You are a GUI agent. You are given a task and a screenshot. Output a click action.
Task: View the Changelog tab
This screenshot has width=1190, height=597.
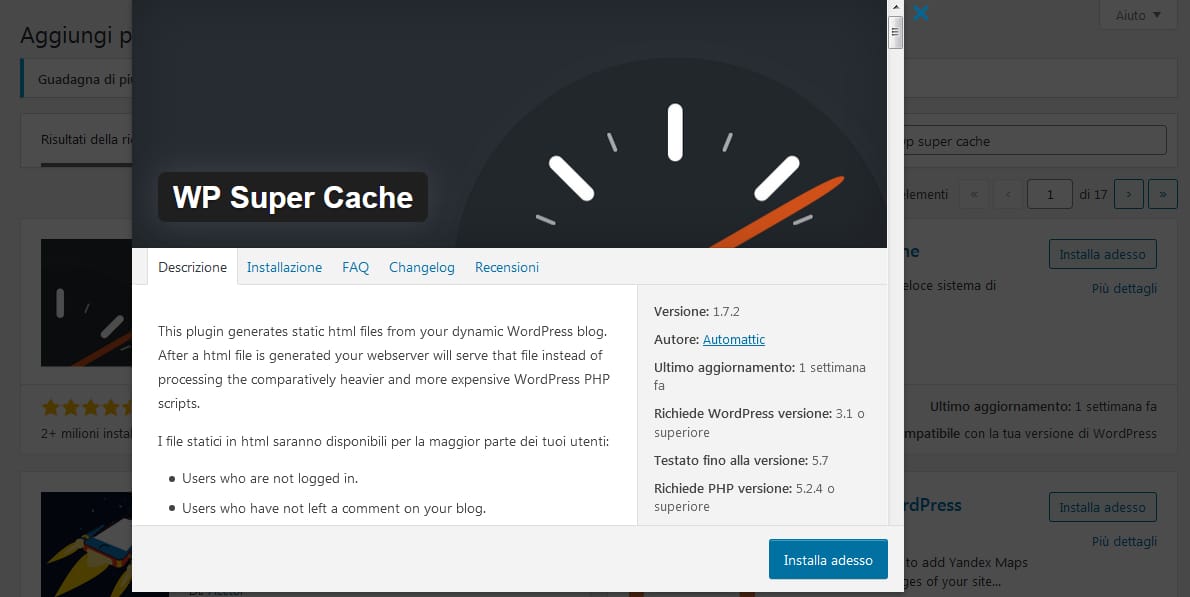(421, 267)
